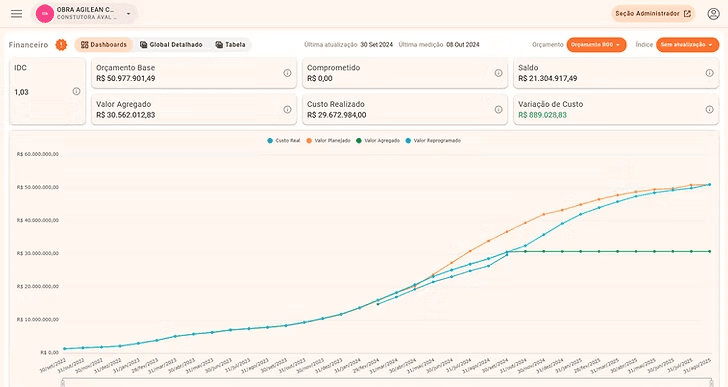
Task: Toggle the Custo Real legend series
Action: click(284, 141)
